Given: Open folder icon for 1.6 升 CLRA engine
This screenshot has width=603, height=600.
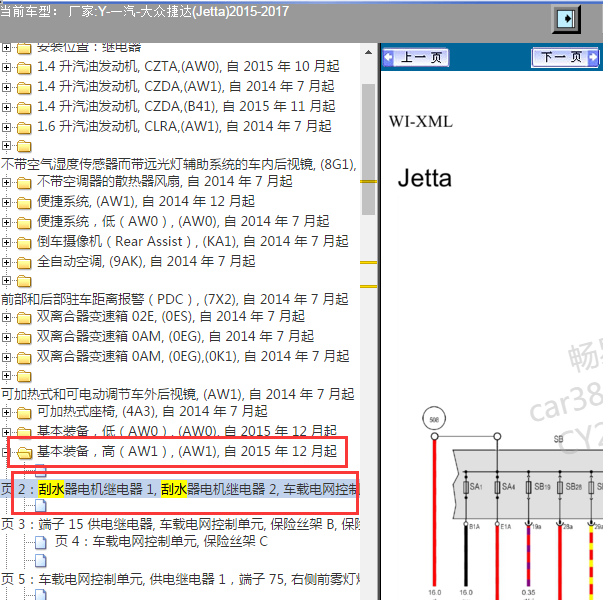Looking at the screenshot, I should 24,128.
